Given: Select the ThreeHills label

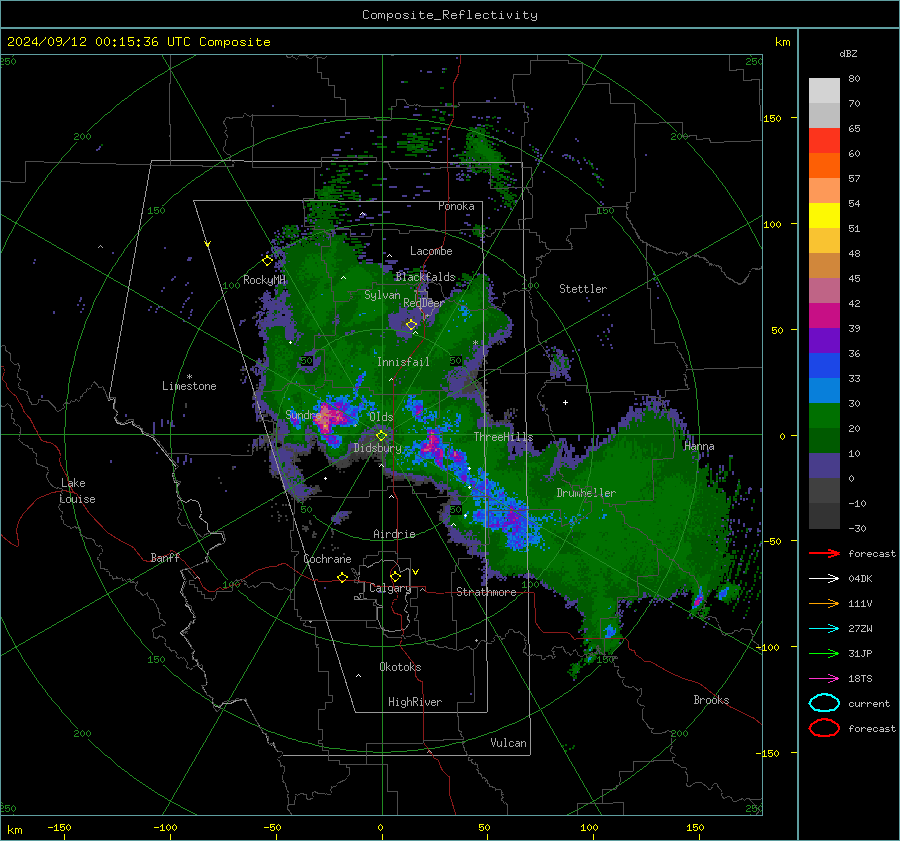Looking at the screenshot, I should point(503,437).
